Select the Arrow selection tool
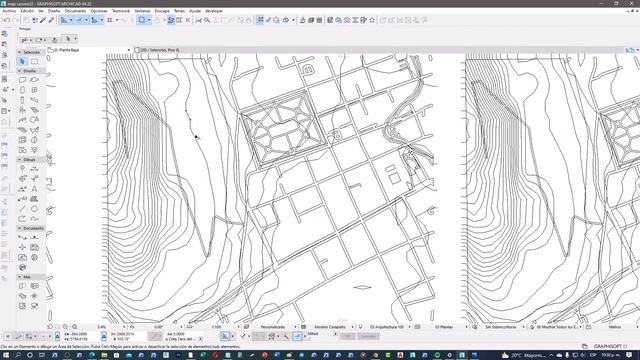This screenshot has height=360, width=640. coord(22,61)
